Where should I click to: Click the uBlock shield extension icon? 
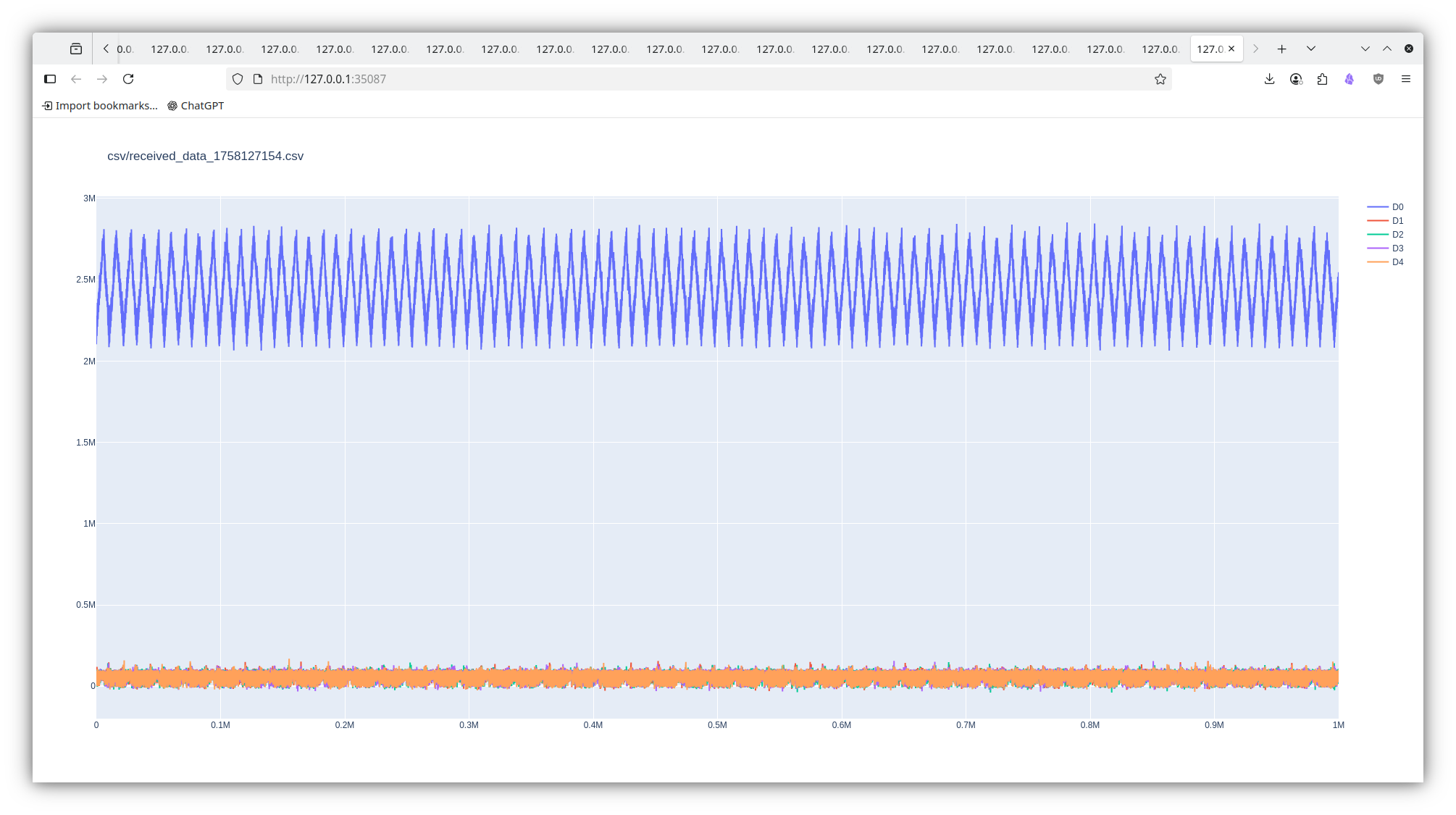(x=1378, y=79)
